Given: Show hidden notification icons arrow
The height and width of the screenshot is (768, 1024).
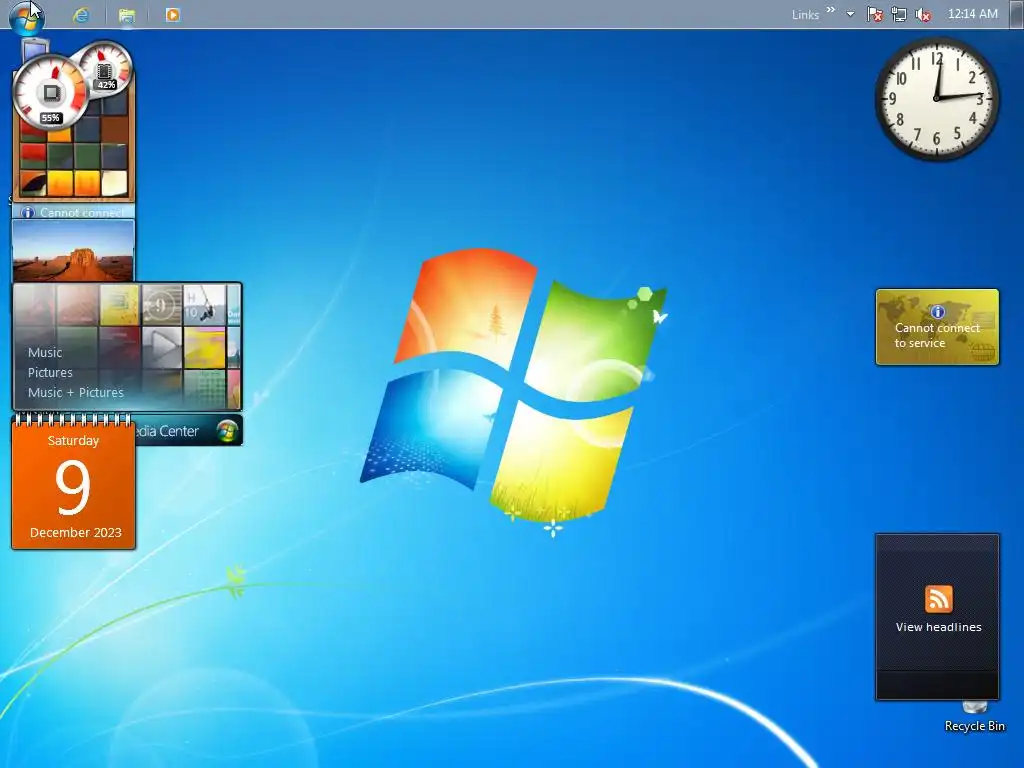Looking at the screenshot, I should pos(850,14).
